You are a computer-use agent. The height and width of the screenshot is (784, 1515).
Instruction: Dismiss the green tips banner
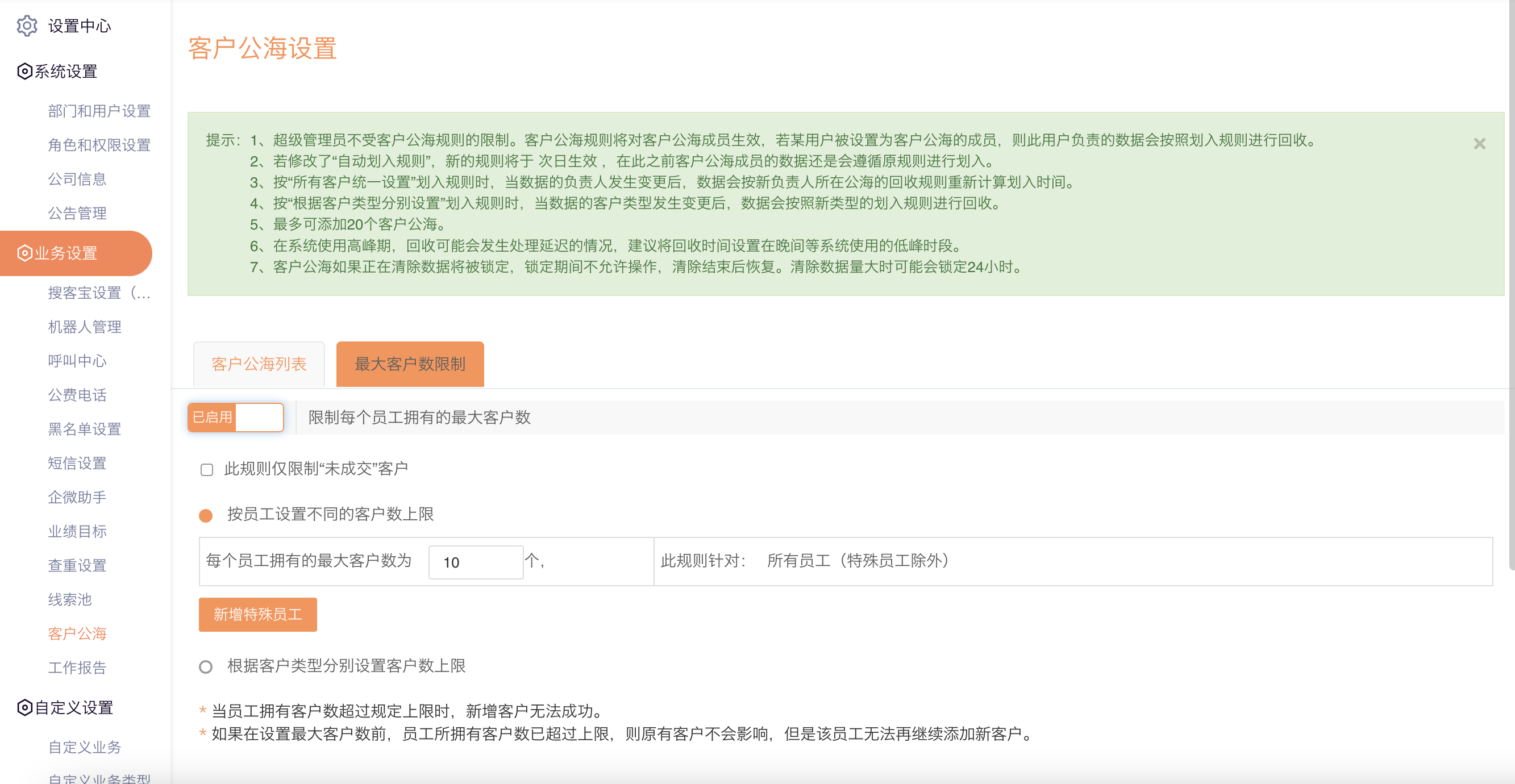click(1479, 144)
